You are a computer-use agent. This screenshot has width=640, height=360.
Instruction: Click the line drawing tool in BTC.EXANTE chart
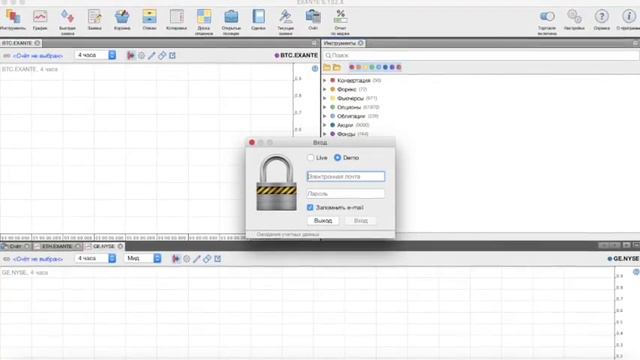[151, 56]
